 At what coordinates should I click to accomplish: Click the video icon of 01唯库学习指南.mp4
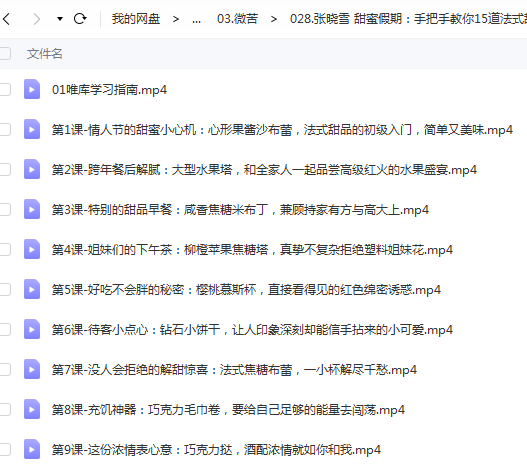point(32,89)
